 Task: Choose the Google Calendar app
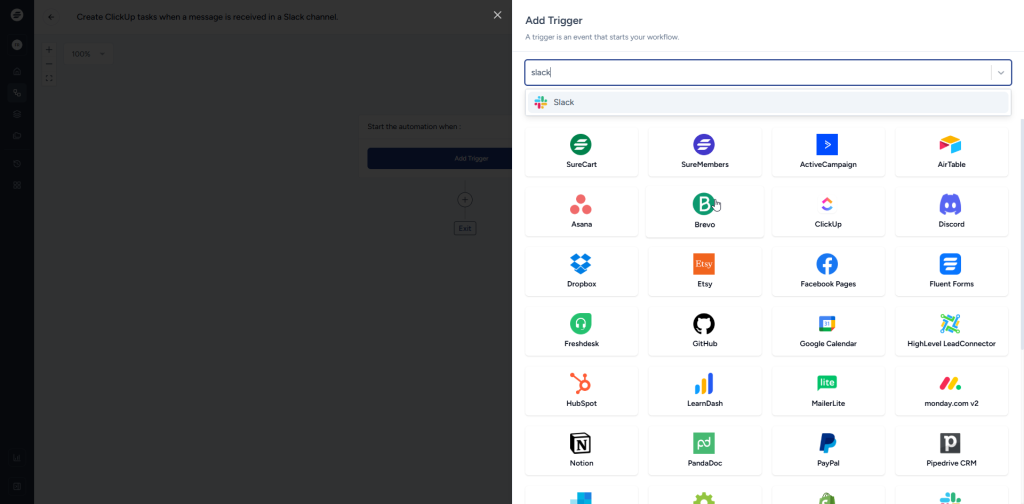click(827, 324)
